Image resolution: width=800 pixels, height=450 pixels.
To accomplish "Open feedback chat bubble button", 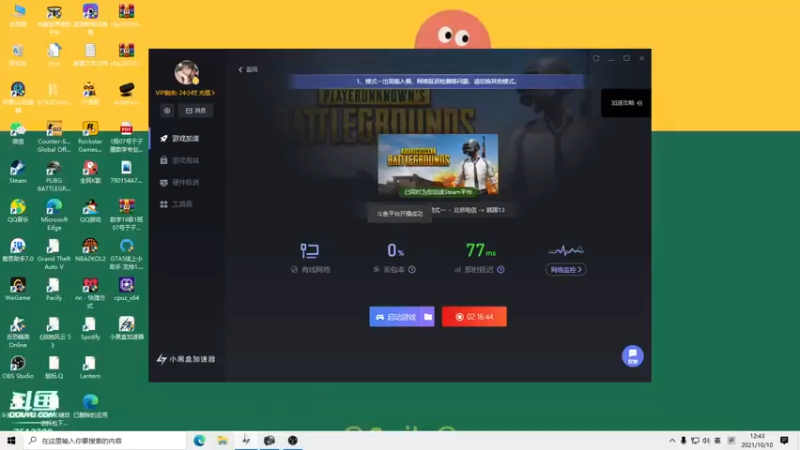I will tap(633, 356).
